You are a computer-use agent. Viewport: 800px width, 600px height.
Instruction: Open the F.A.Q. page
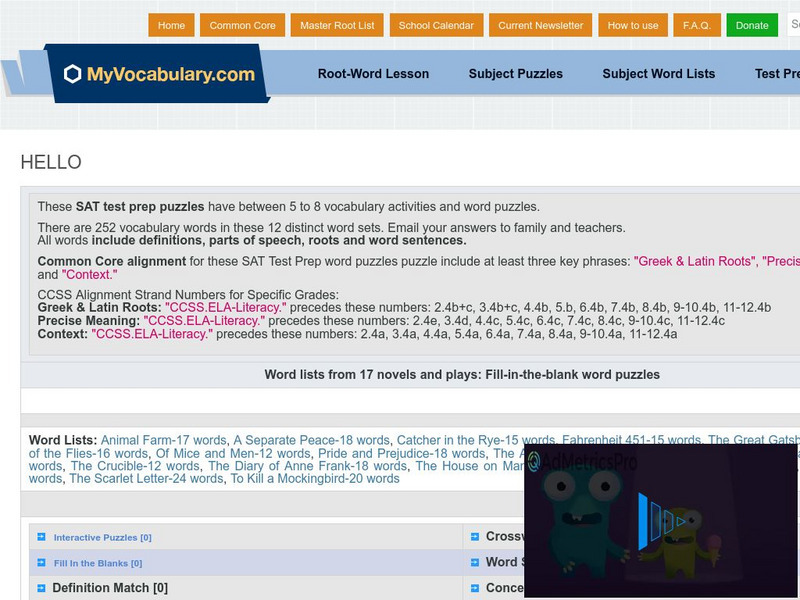click(696, 26)
